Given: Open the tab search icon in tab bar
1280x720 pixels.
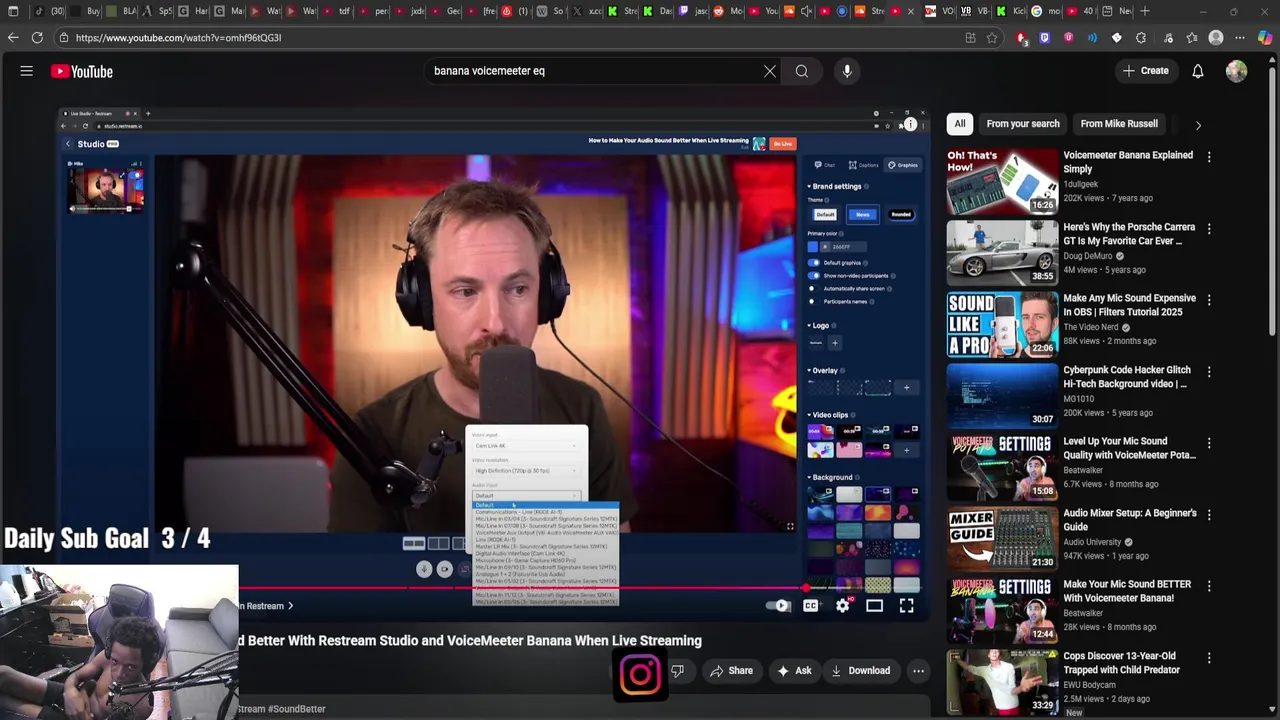Looking at the screenshot, I should point(13,11).
